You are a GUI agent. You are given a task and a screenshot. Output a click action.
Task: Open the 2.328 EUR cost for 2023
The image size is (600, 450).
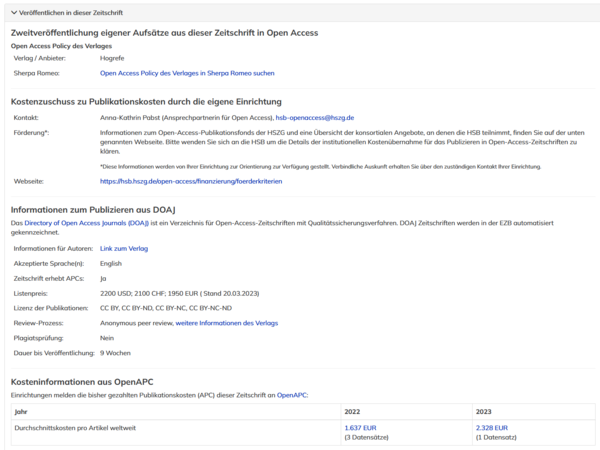point(491,427)
